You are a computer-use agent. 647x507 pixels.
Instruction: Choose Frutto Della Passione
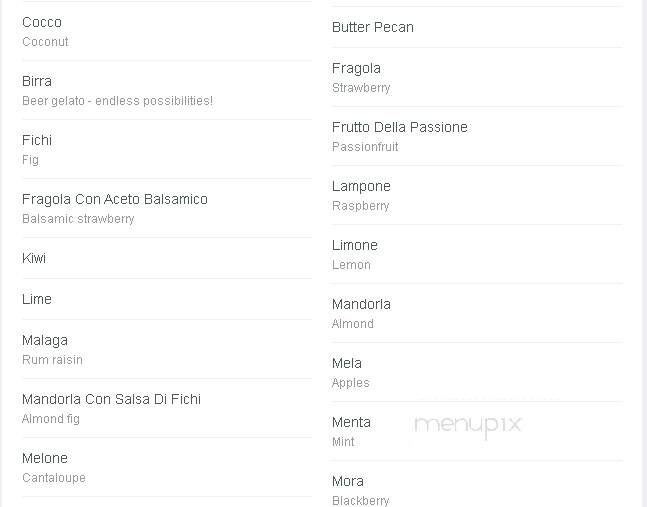pyautogui.click(x=477, y=137)
